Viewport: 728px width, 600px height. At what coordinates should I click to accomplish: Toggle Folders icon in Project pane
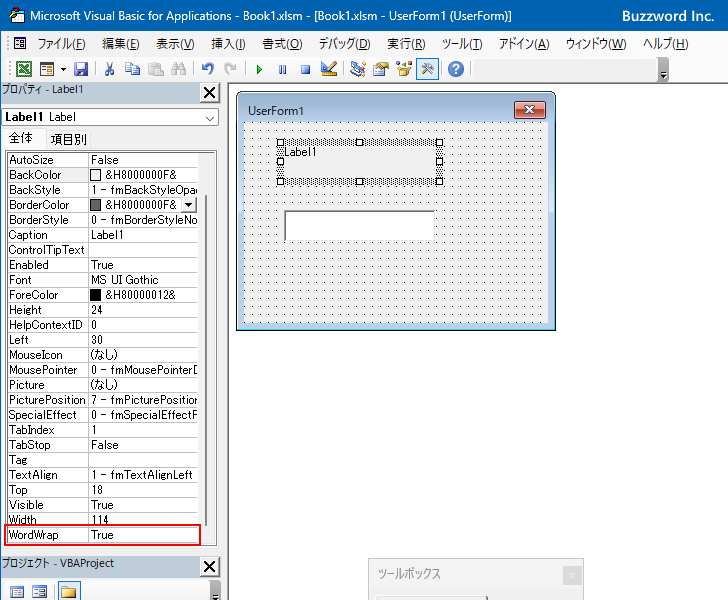coord(69,591)
